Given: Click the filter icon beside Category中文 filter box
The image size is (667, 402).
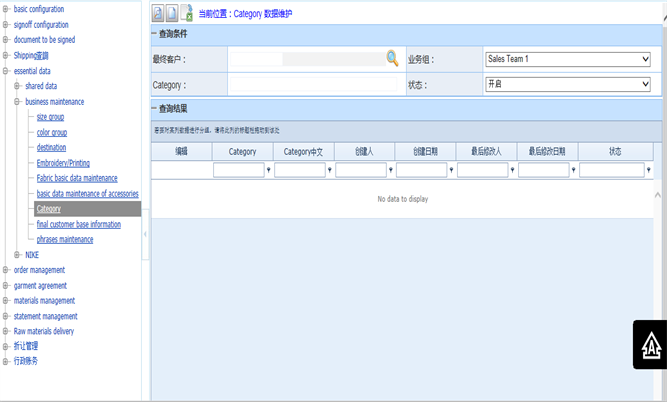Looking at the screenshot, I should coord(329,171).
